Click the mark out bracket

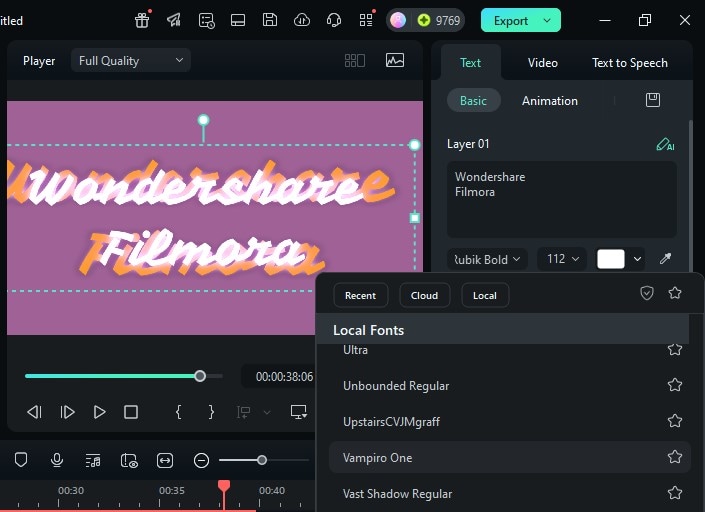coord(211,412)
